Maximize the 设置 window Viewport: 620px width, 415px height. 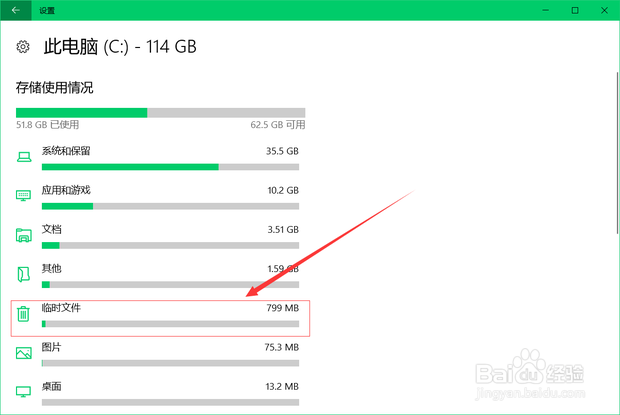point(575,10)
